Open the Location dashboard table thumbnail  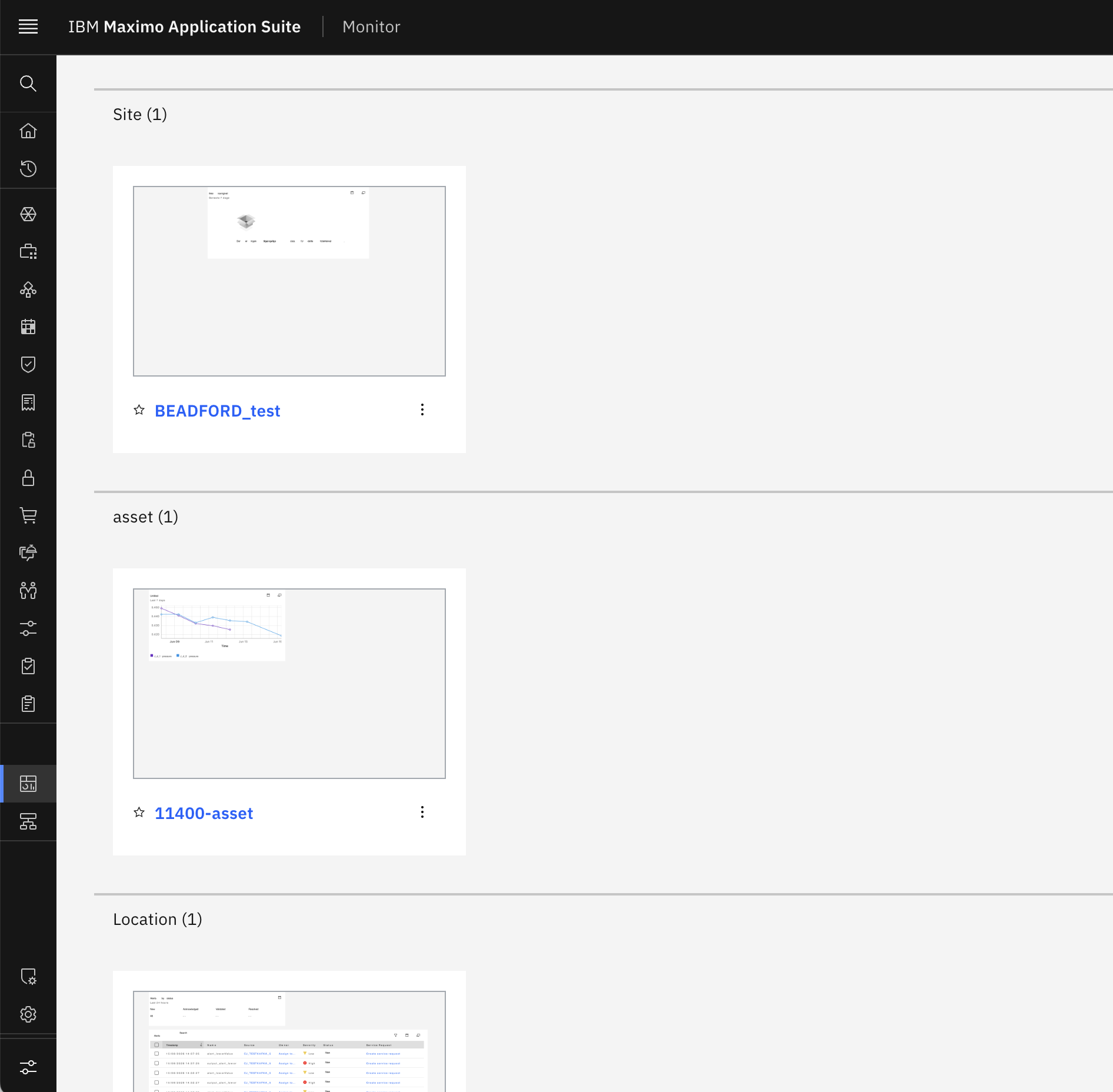point(289,1041)
